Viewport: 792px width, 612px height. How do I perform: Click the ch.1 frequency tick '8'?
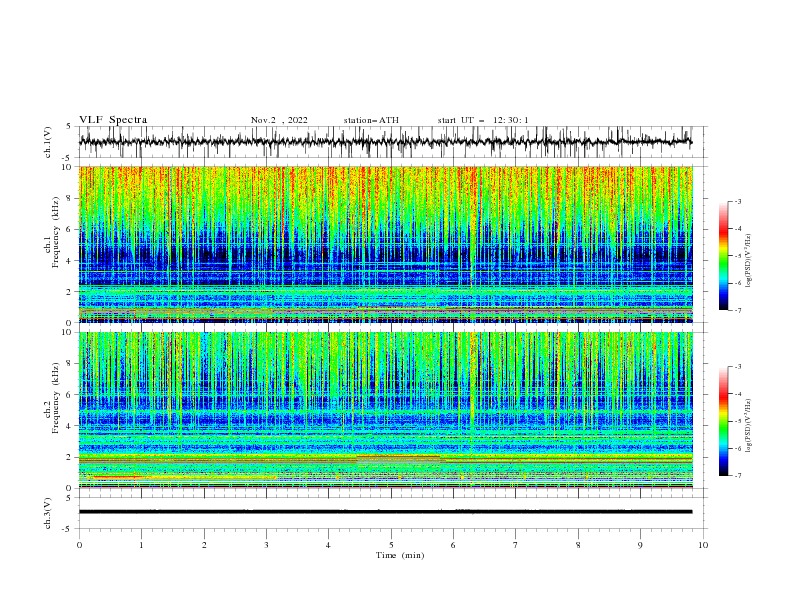coord(70,198)
